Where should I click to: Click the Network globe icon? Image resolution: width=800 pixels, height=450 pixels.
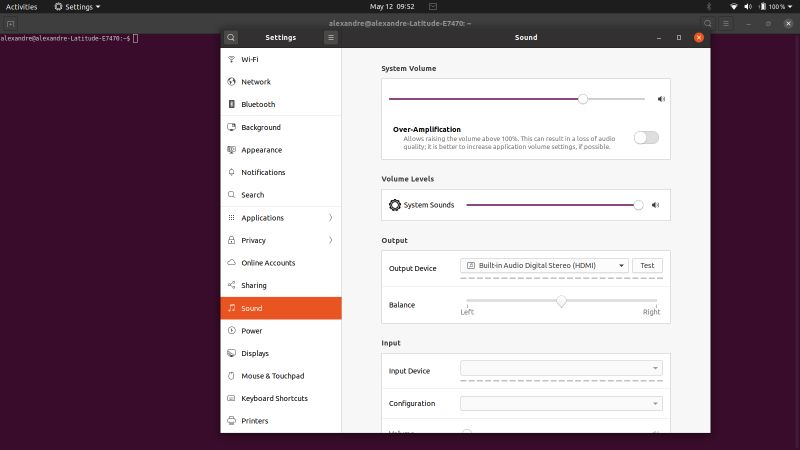click(232, 82)
